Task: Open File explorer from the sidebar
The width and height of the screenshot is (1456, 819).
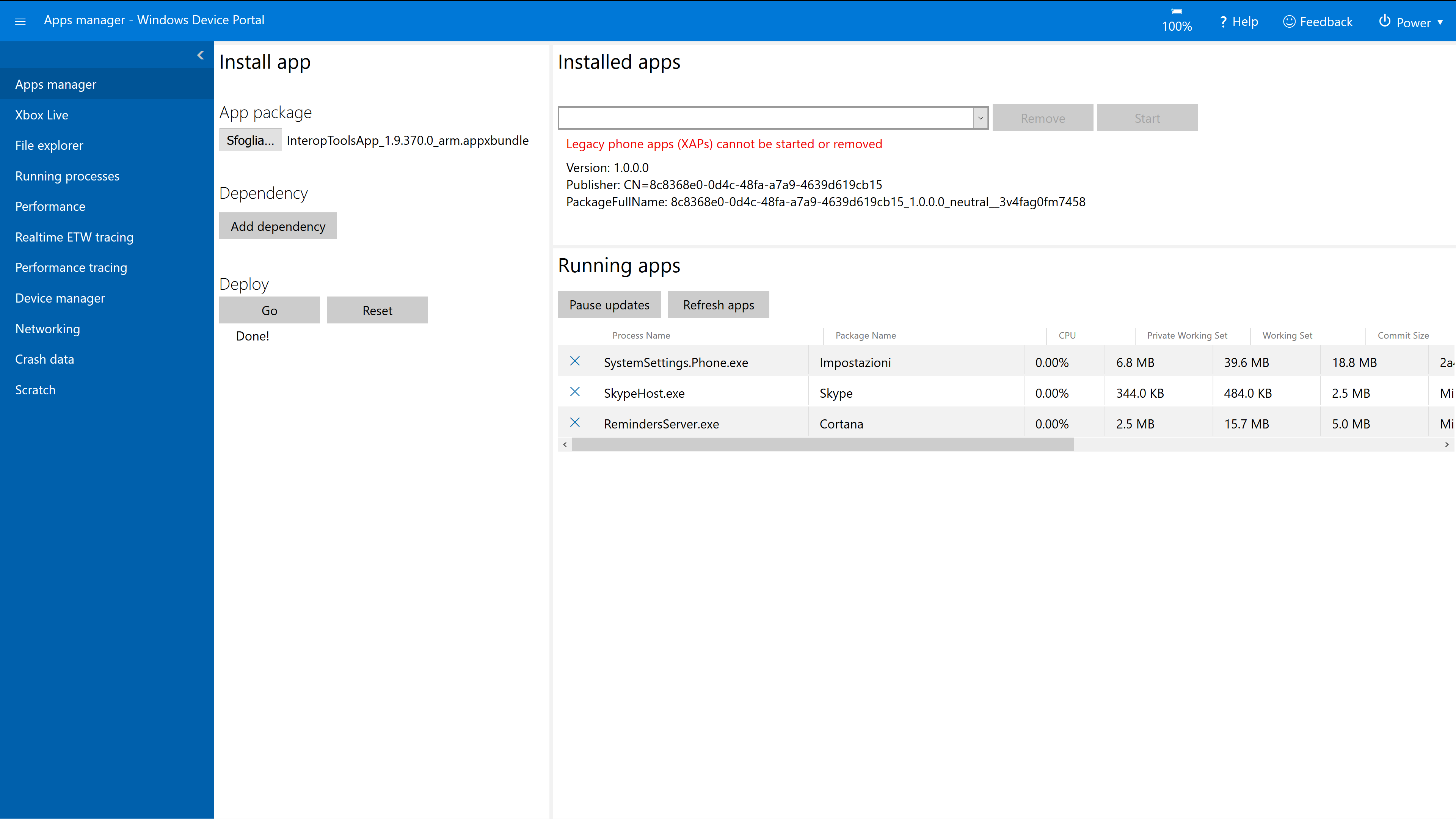Action: point(107,145)
